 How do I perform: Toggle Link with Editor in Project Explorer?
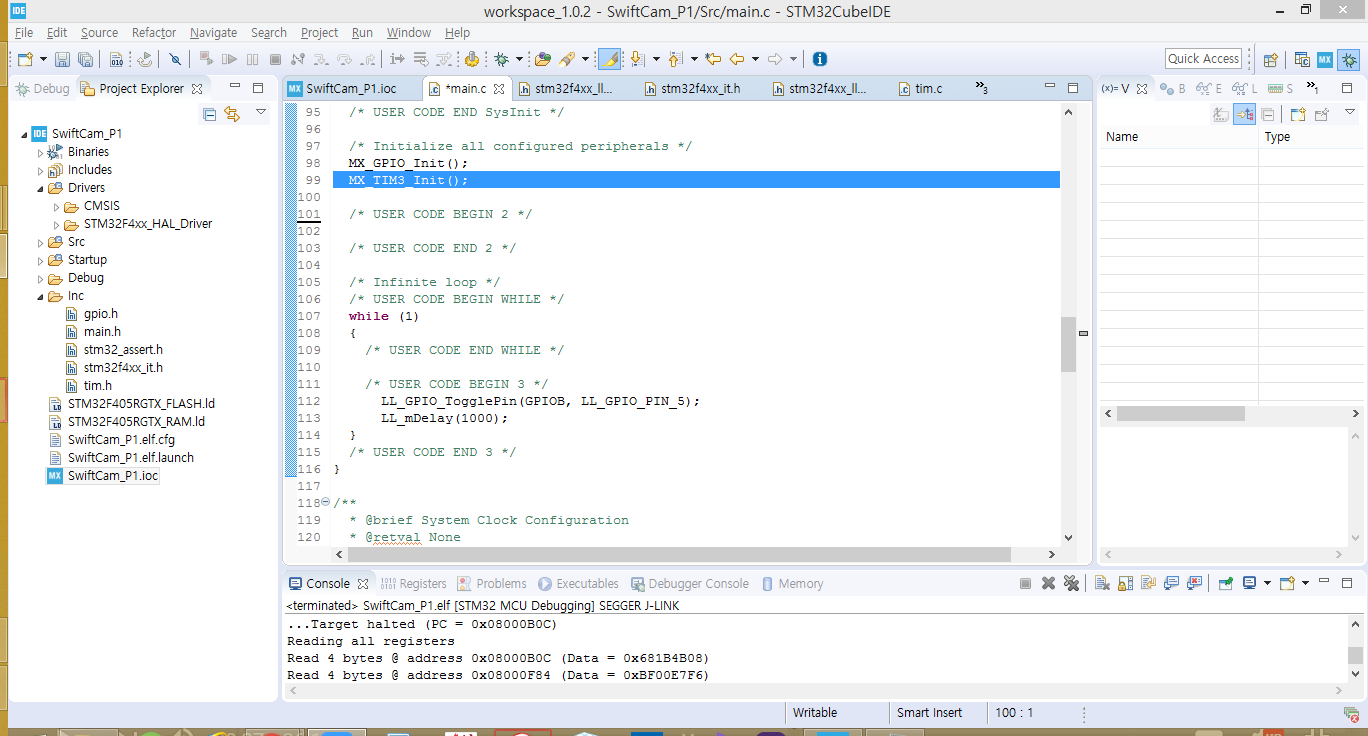pos(232,114)
